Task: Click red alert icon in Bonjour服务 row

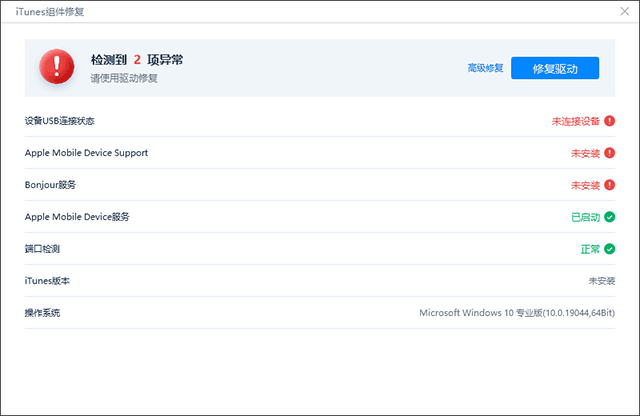Action: [x=609, y=185]
